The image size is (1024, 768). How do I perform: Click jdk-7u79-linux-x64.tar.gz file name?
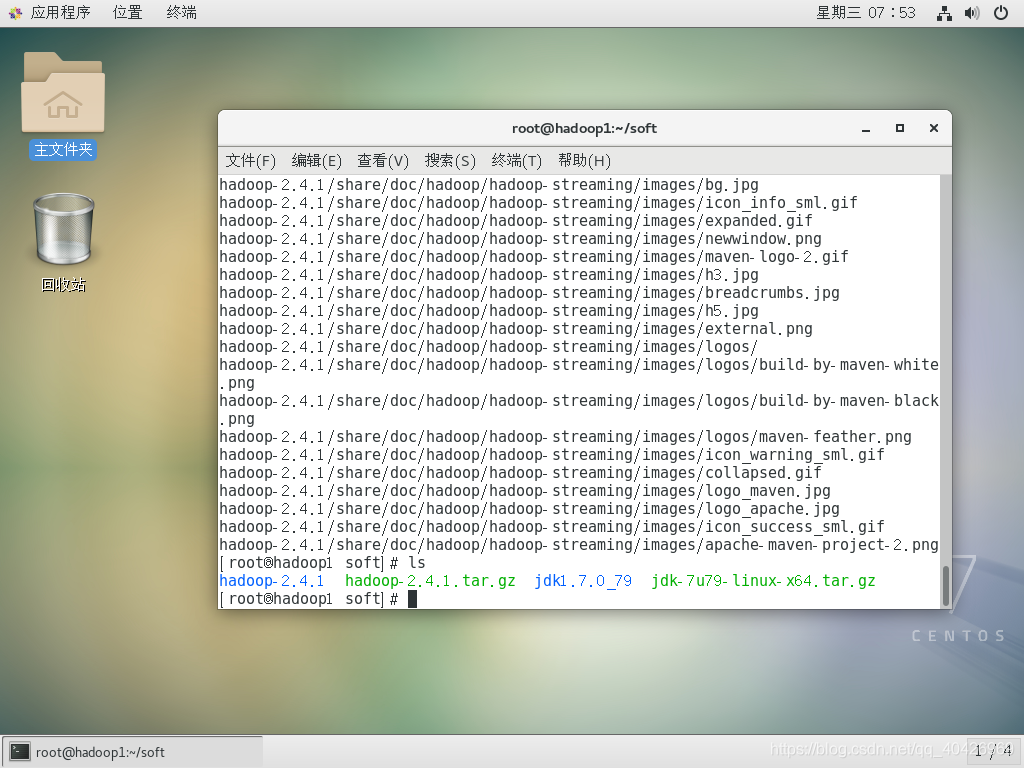click(763, 581)
